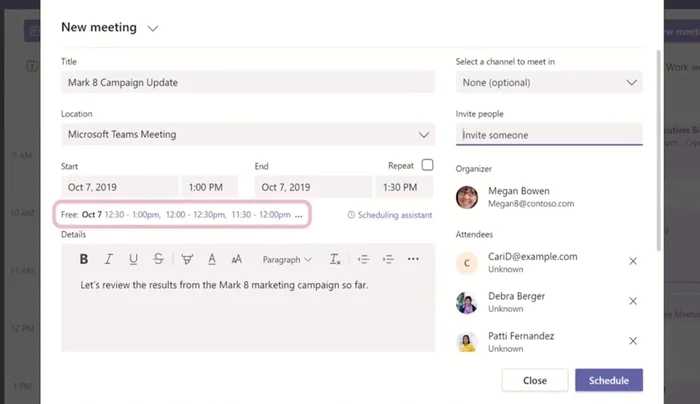Click into the Details message body
Screen dimensions: 700x404
click(x=248, y=312)
